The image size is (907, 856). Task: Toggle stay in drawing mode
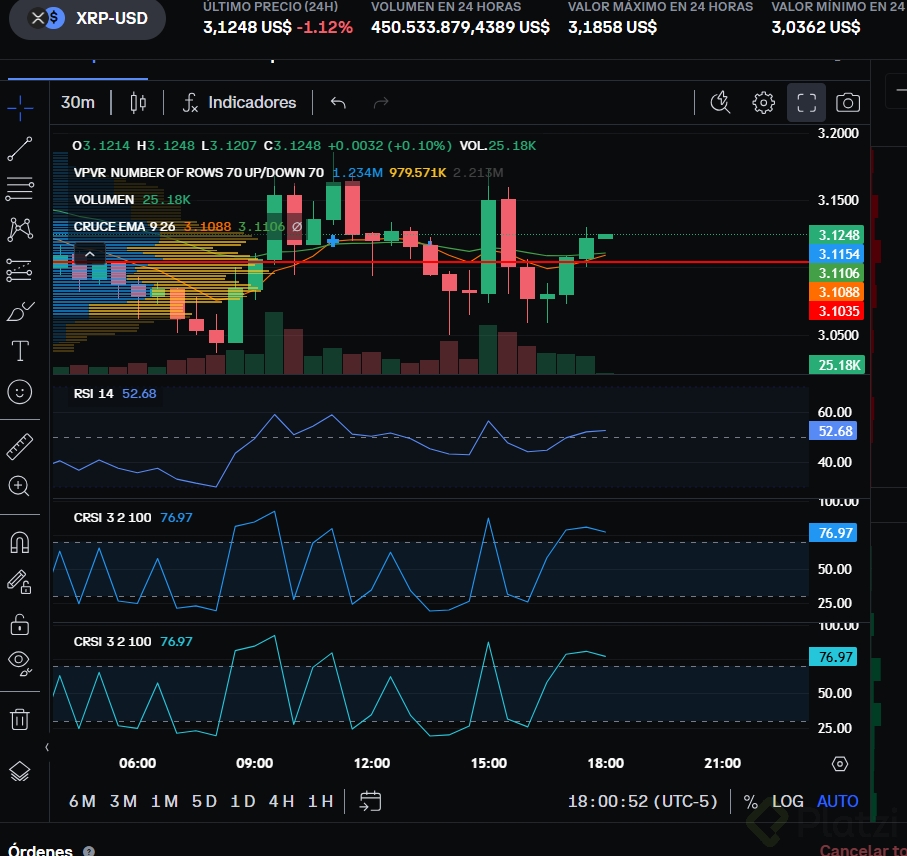click(20, 582)
